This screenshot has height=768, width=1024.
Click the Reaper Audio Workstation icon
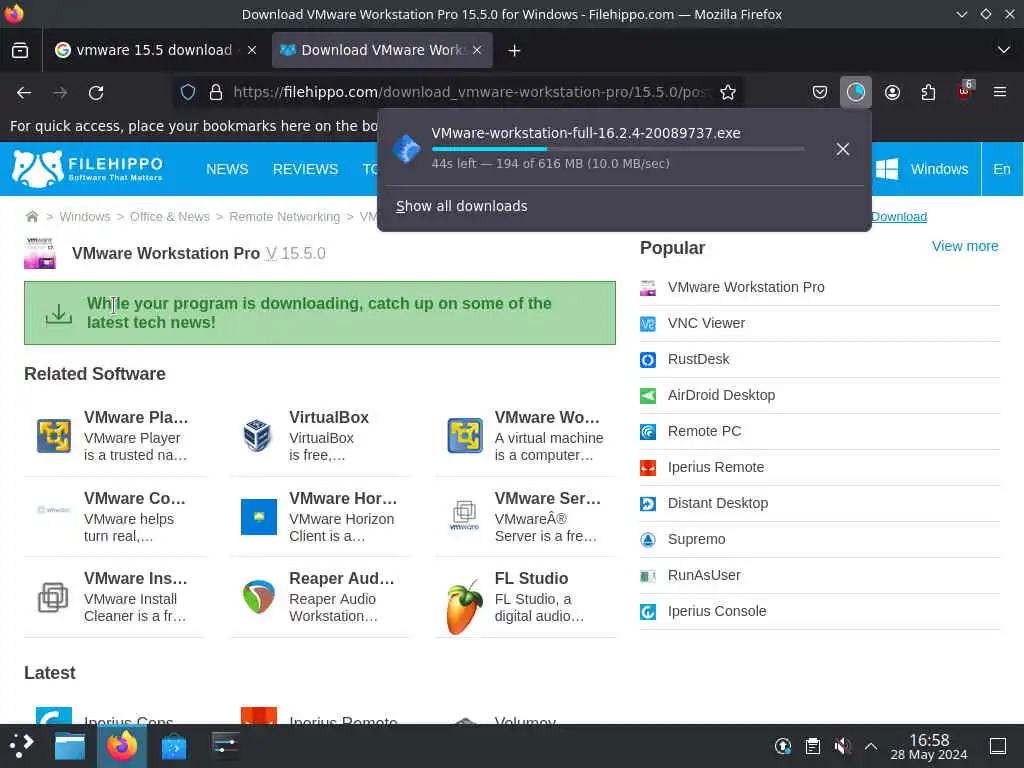click(259, 596)
